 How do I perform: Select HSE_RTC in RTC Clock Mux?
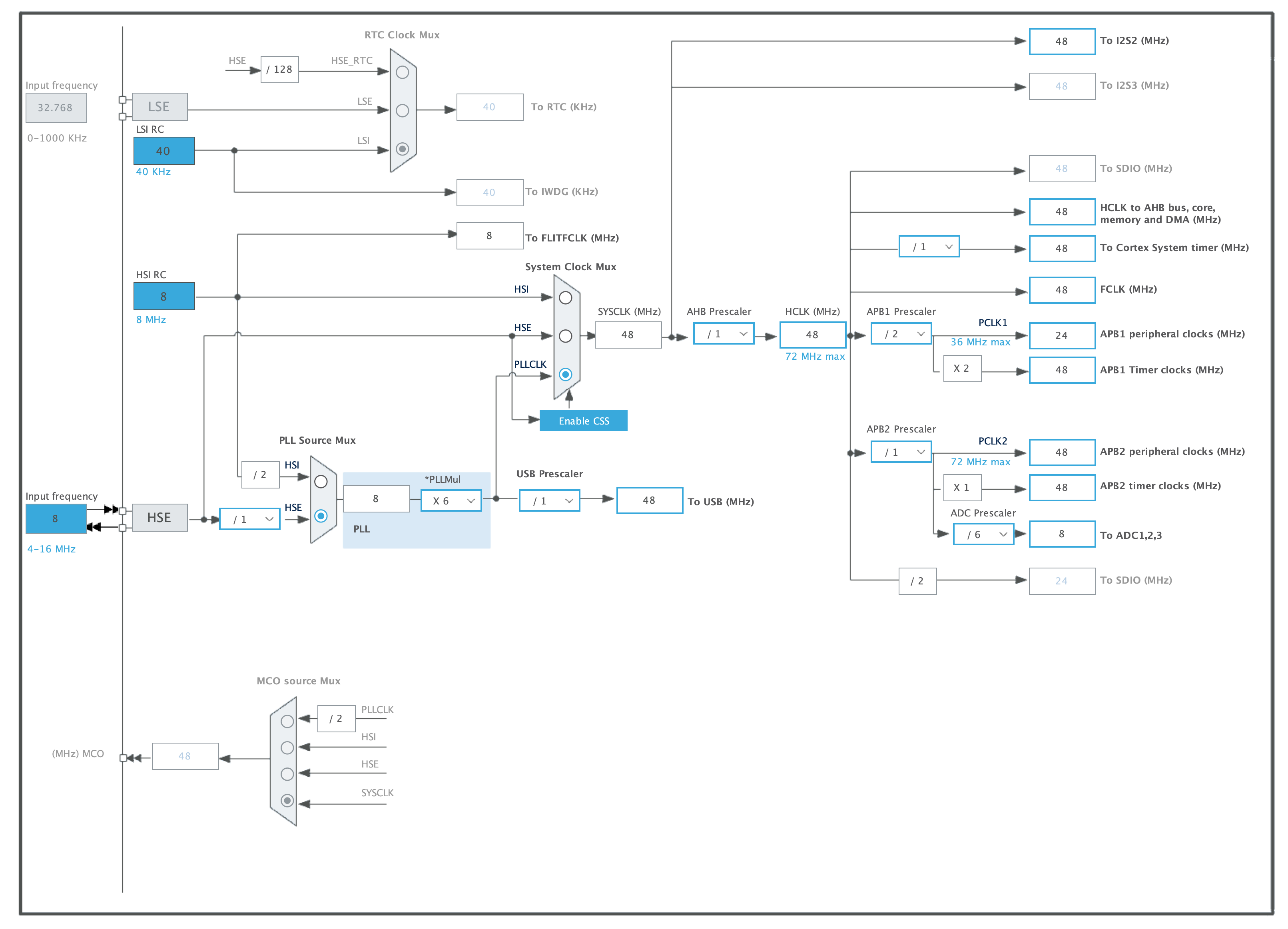pyautogui.click(x=403, y=73)
